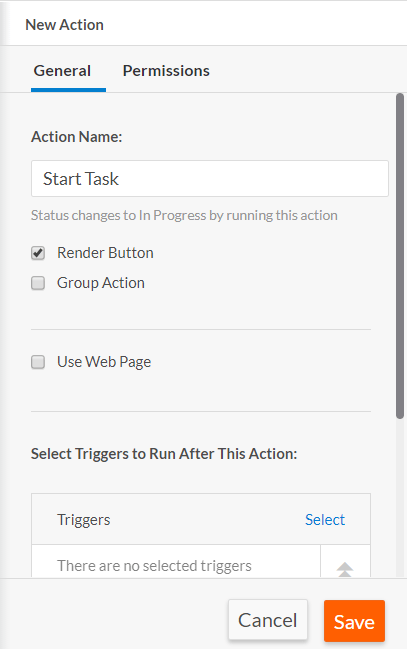Viewport: 407px width, 649px height.
Task: Open the General tab
Action: (x=62, y=71)
